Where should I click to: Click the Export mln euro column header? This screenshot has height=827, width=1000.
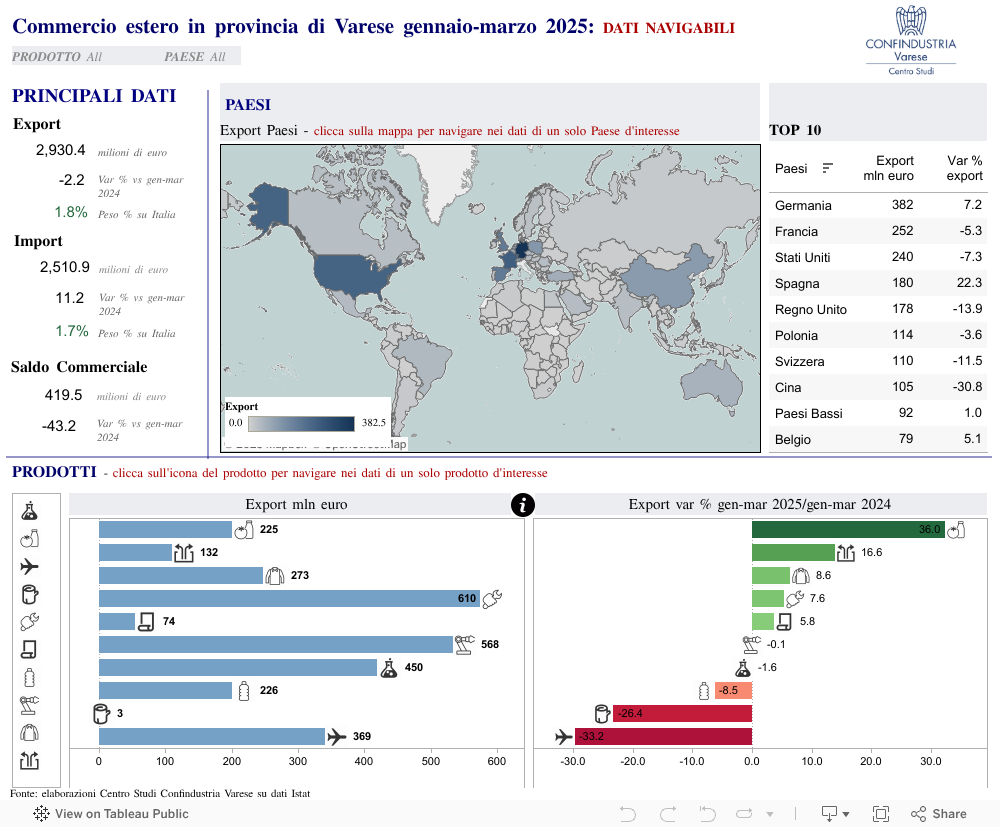click(x=888, y=168)
